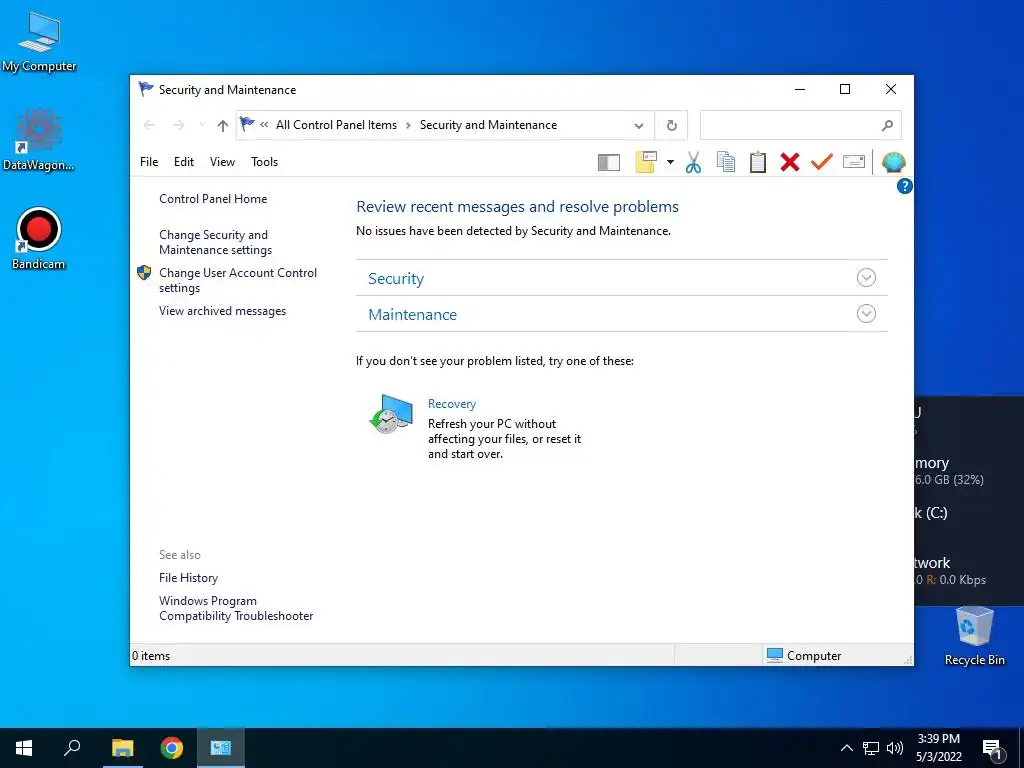Viewport: 1024px width, 768px height.
Task: Show hidden tray icons chevron
Action: 846,748
